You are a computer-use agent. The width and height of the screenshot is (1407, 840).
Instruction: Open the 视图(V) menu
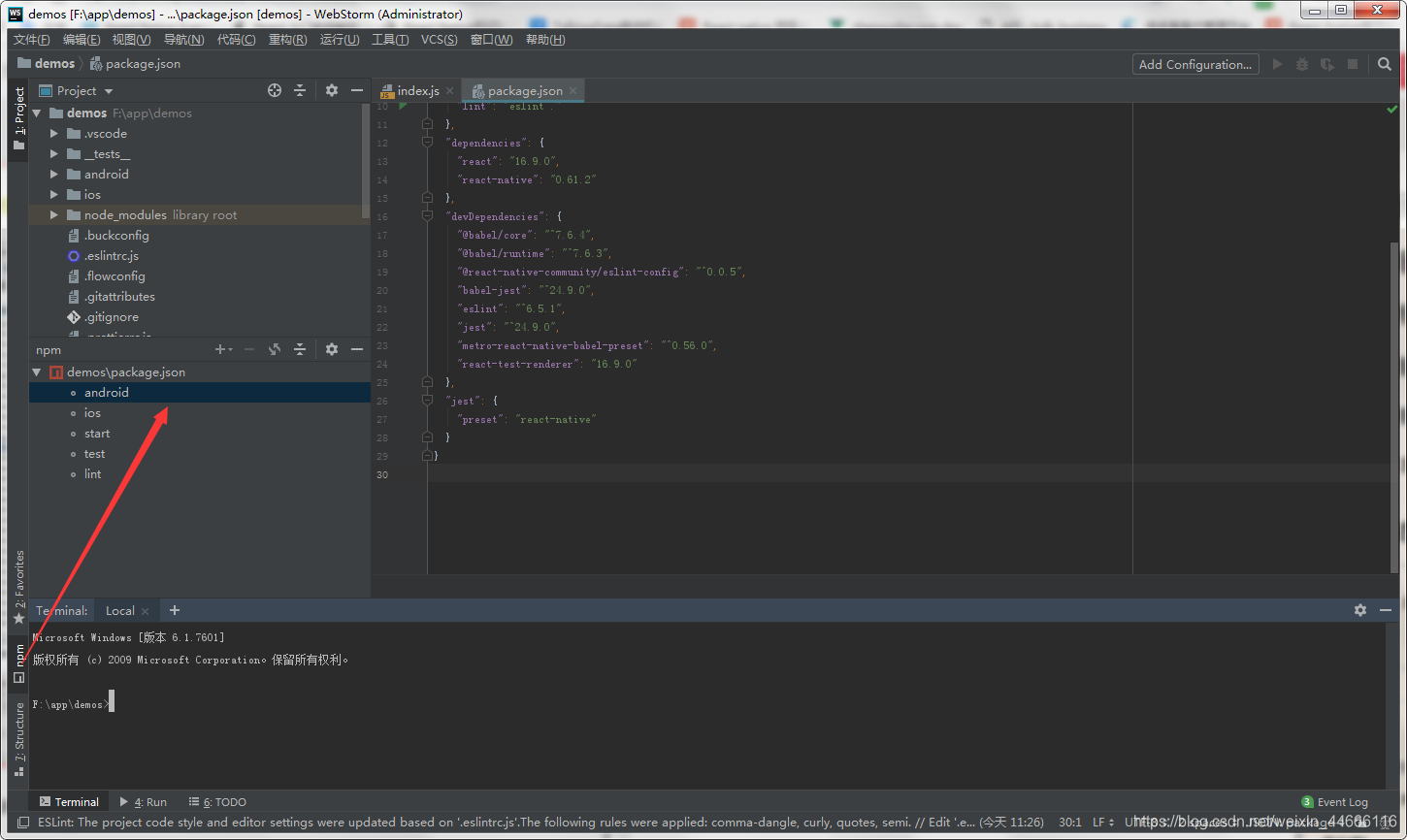(131, 40)
